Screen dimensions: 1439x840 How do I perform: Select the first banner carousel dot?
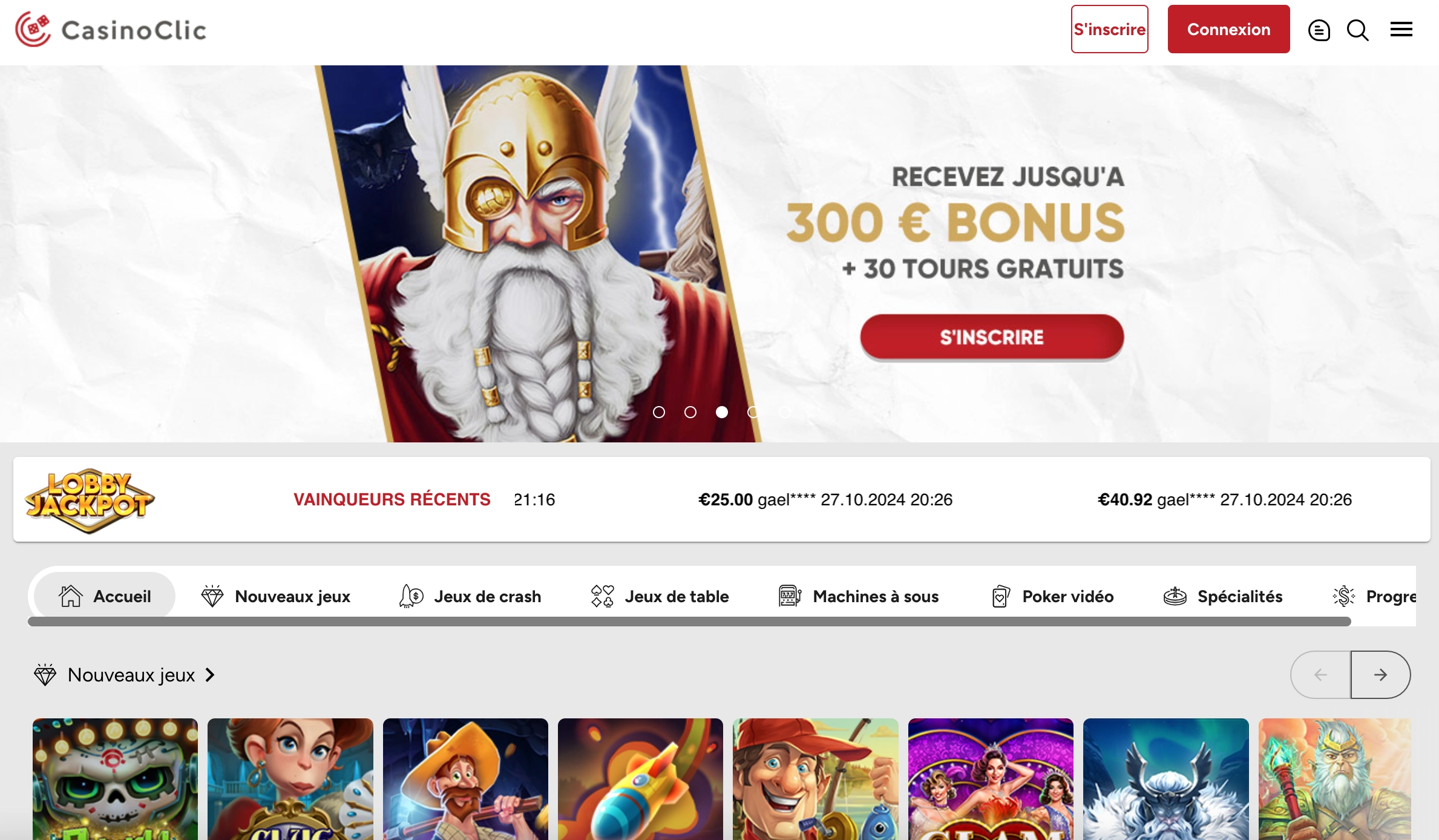(x=659, y=412)
